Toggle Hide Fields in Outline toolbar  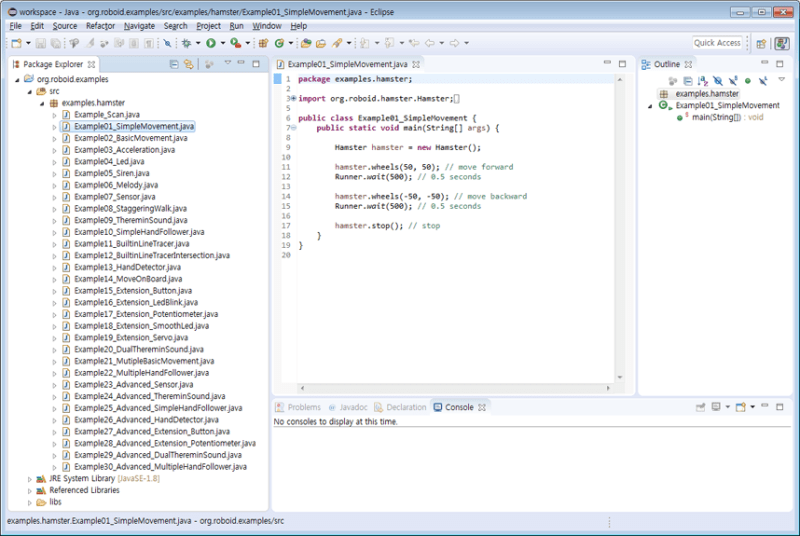pos(718,81)
